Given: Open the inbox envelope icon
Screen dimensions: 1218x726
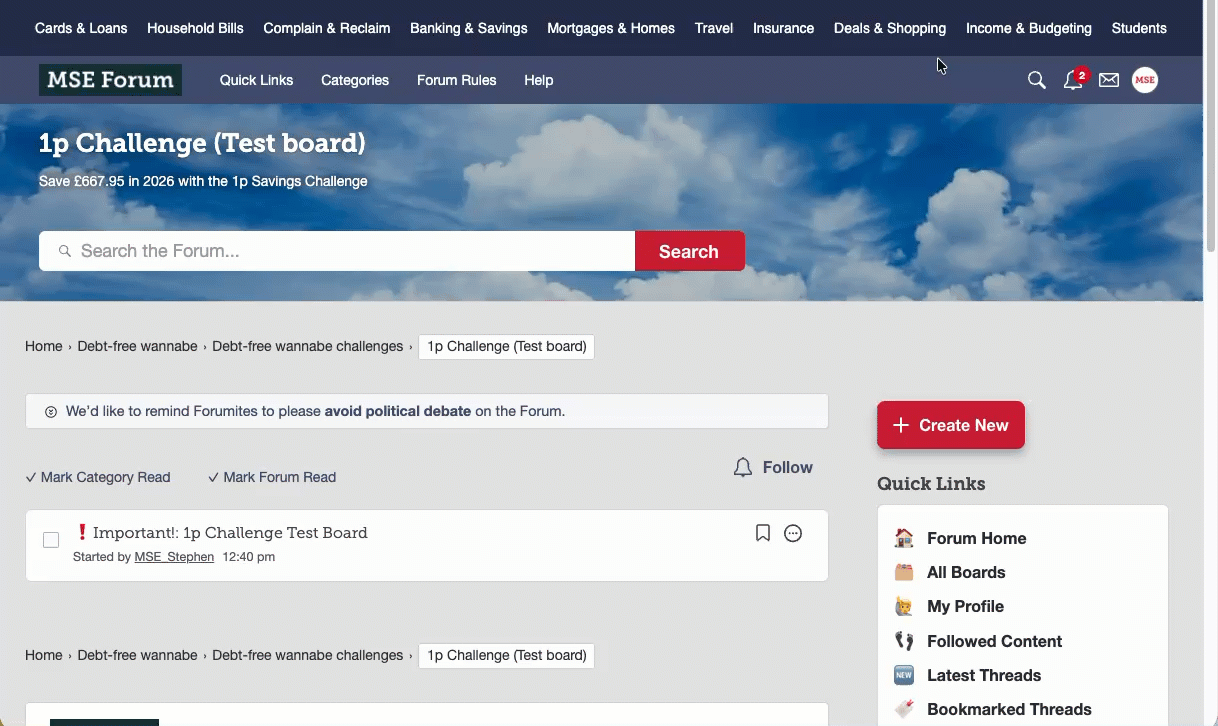Looking at the screenshot, I should click(x=1109, y=80).
